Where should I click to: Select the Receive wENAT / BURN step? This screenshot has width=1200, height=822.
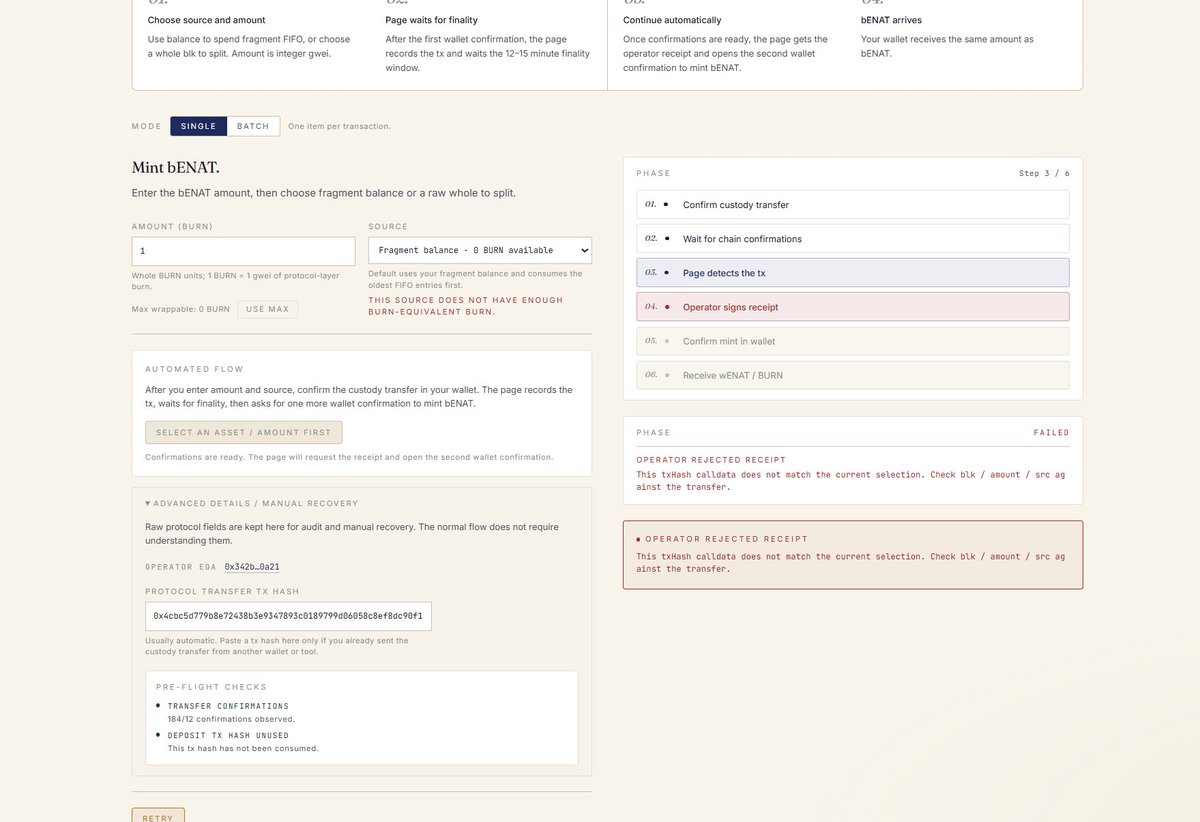(853, 375)
